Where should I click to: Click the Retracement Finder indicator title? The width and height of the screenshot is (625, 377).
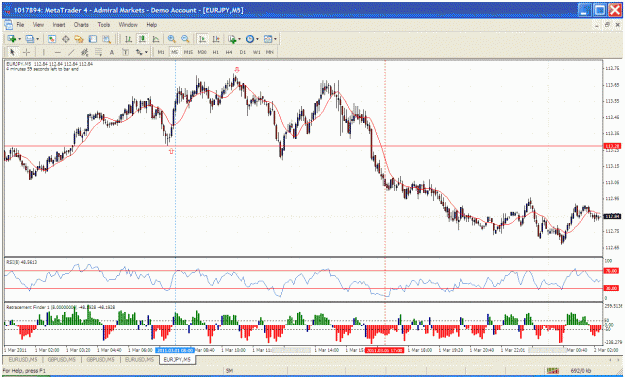[x=61, y=307]
